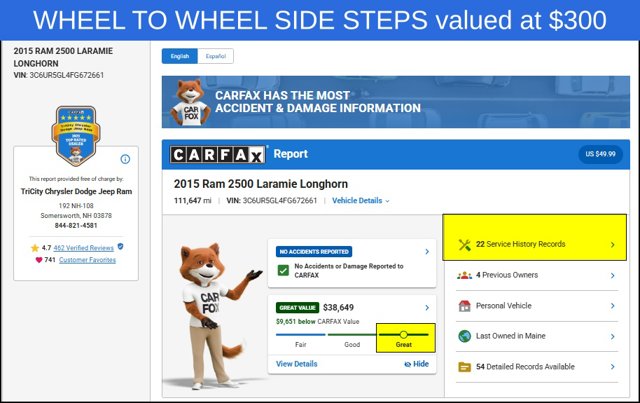This screenshot has height=403, width=640.
Task: Click the info icon in dealer card
Action: 125,159
